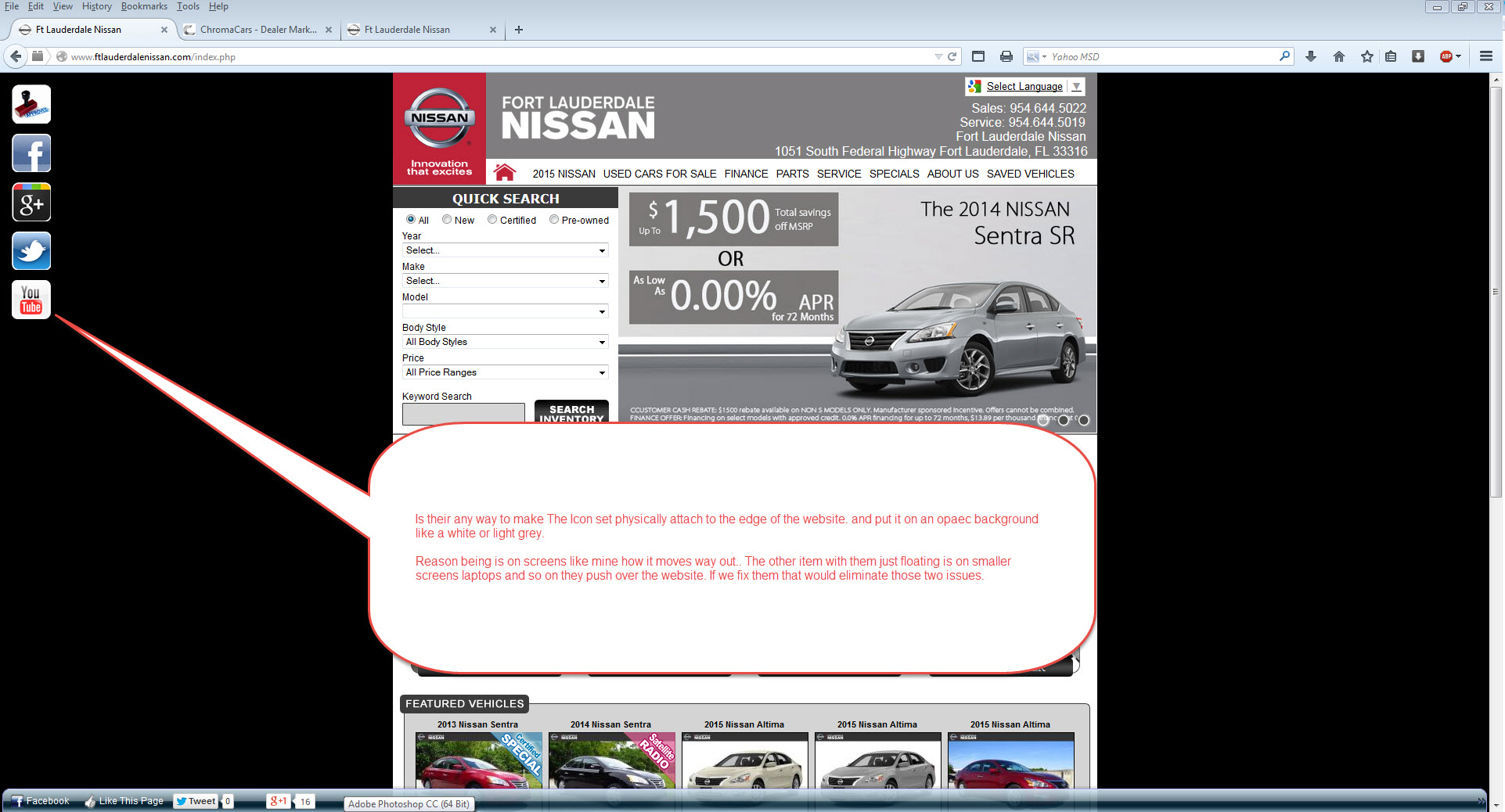Click the last banner slider dot
This screenshot has width=1505, height=812.
(1084, 420)
